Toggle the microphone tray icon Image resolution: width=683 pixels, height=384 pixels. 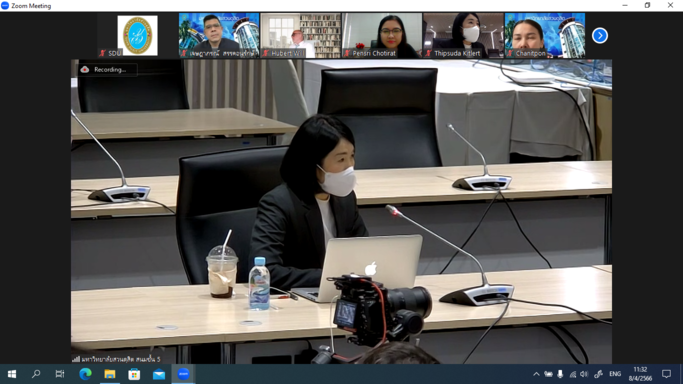(x=560, y=374)
